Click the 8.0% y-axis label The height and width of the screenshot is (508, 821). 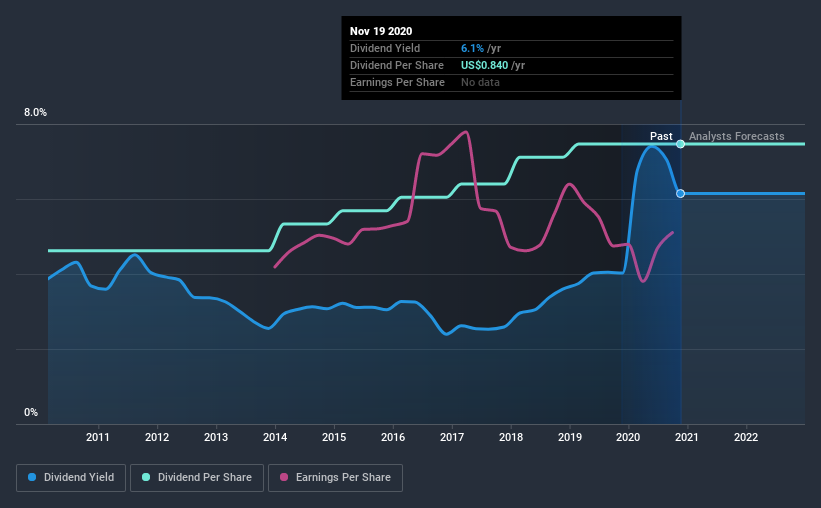click(35, 113)
